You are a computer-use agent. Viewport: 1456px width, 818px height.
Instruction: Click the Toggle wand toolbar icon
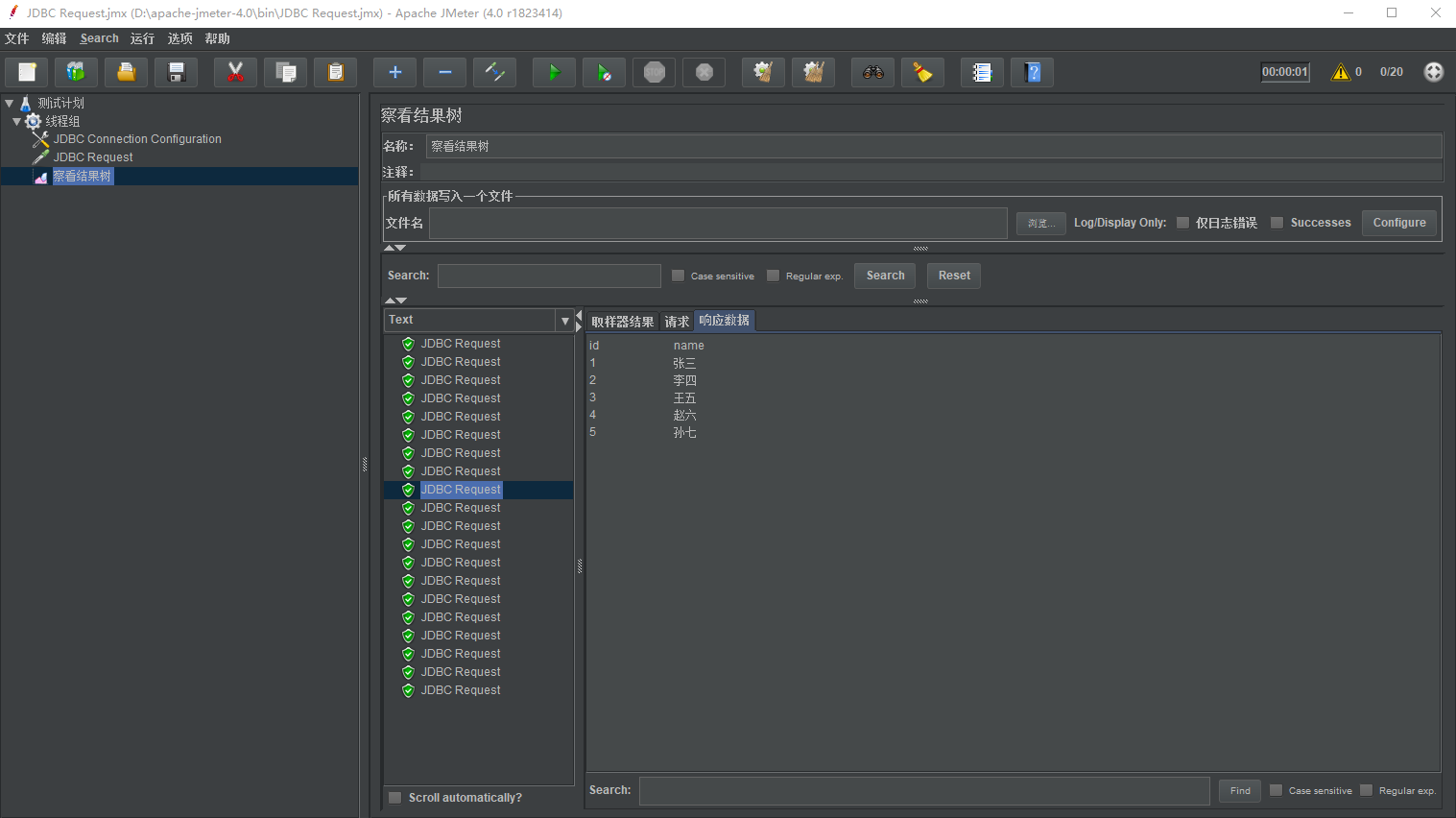pos(494,73)
